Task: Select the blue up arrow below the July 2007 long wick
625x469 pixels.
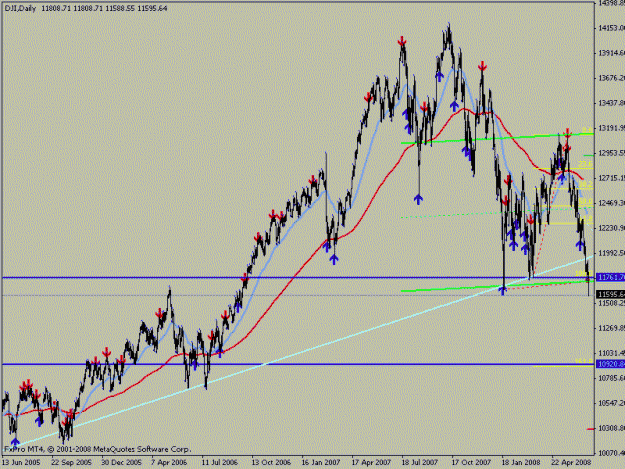Action: [418, 199]
